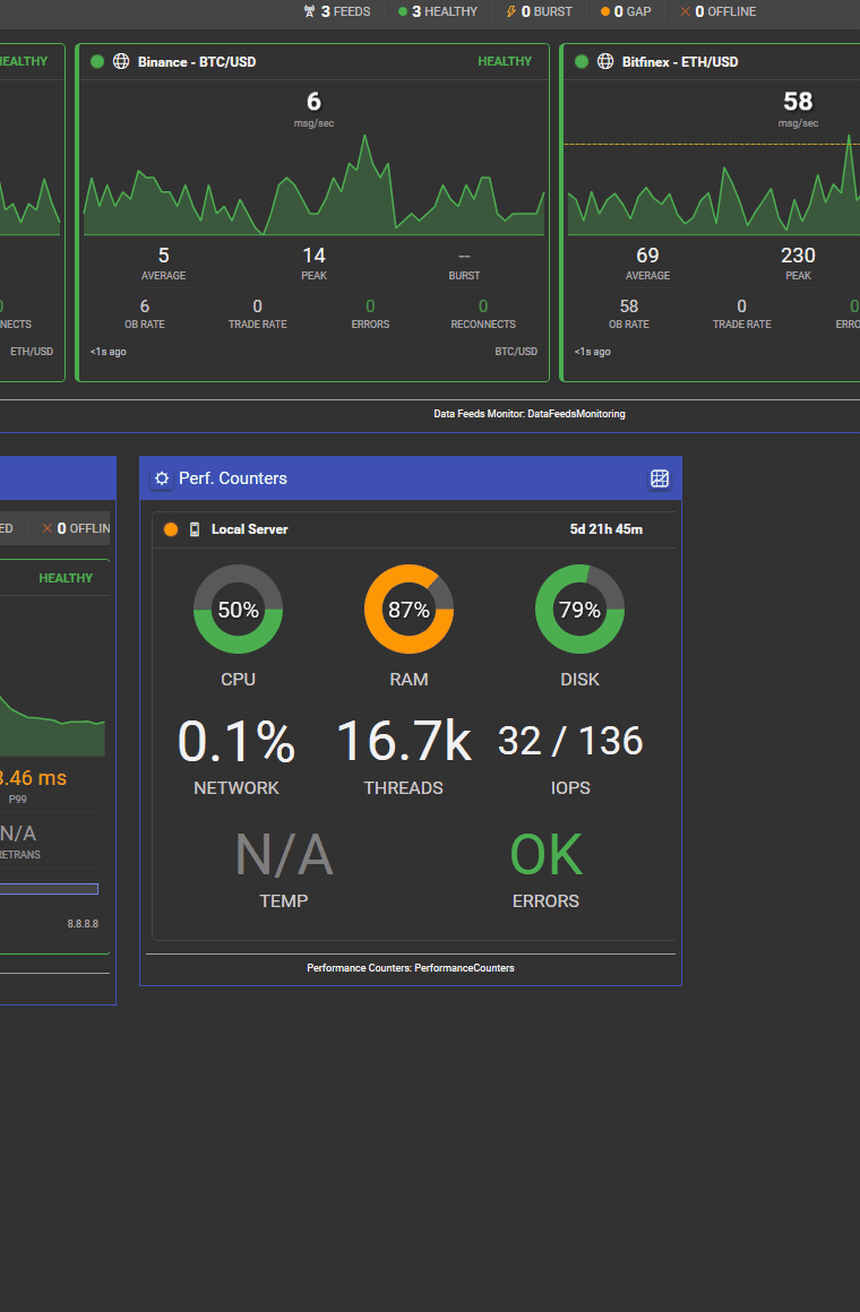Click the BTC/USD symbol at the Binance card bottom
This screenshot has height=1312, width=860.
point(516,352)
